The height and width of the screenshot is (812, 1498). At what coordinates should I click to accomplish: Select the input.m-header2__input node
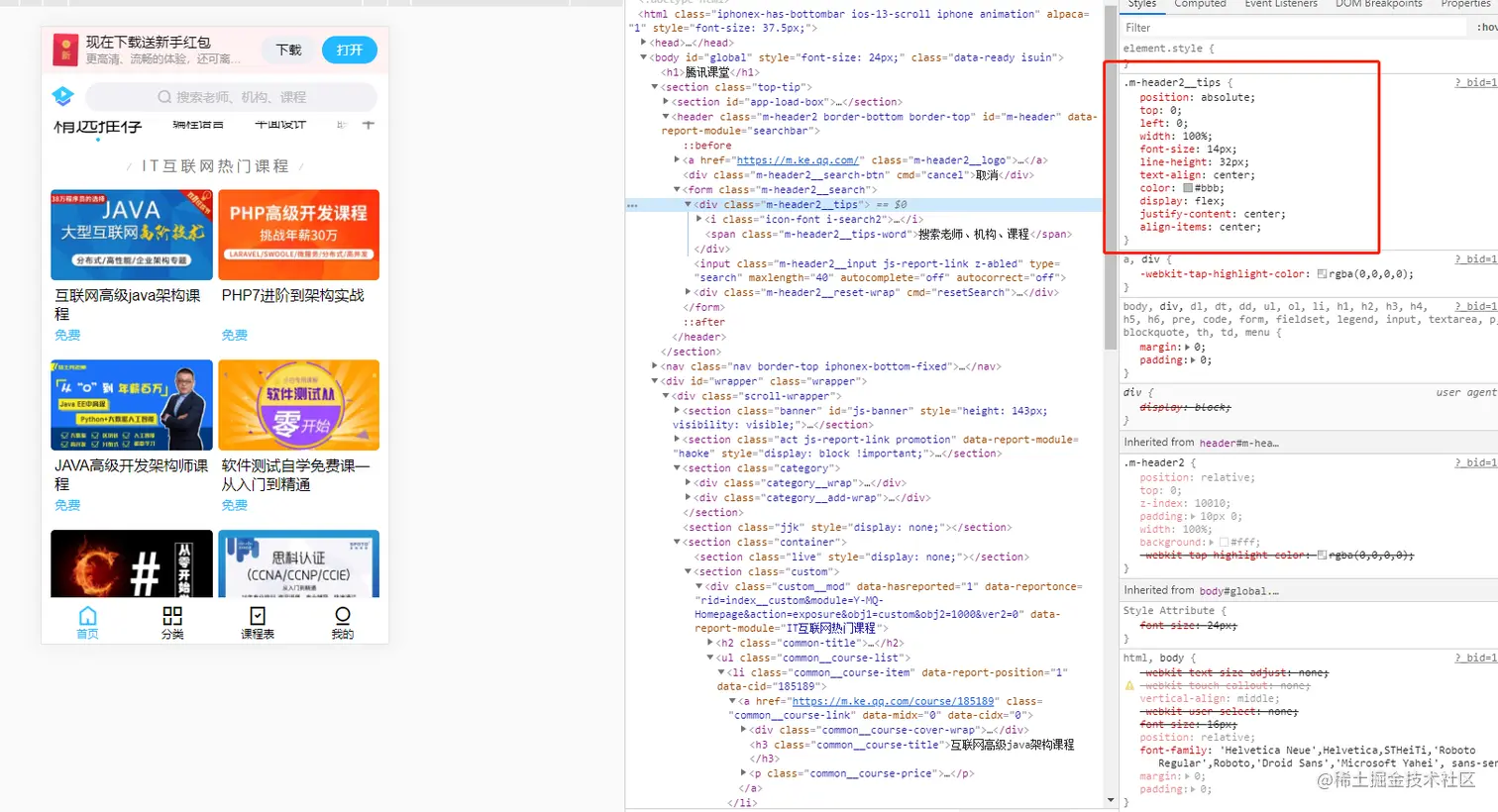point(880,271)
